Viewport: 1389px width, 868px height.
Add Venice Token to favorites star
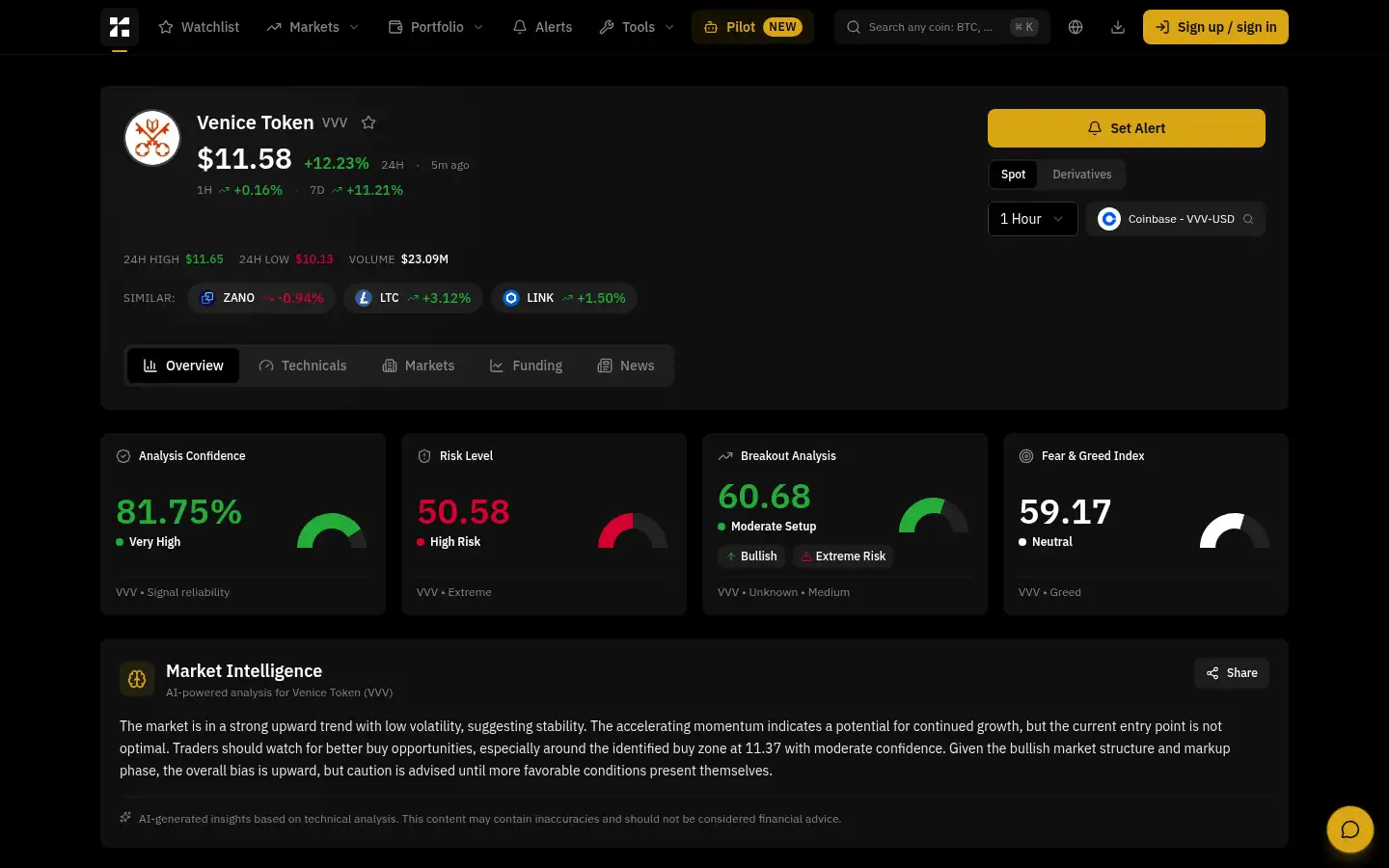[368, 122]
